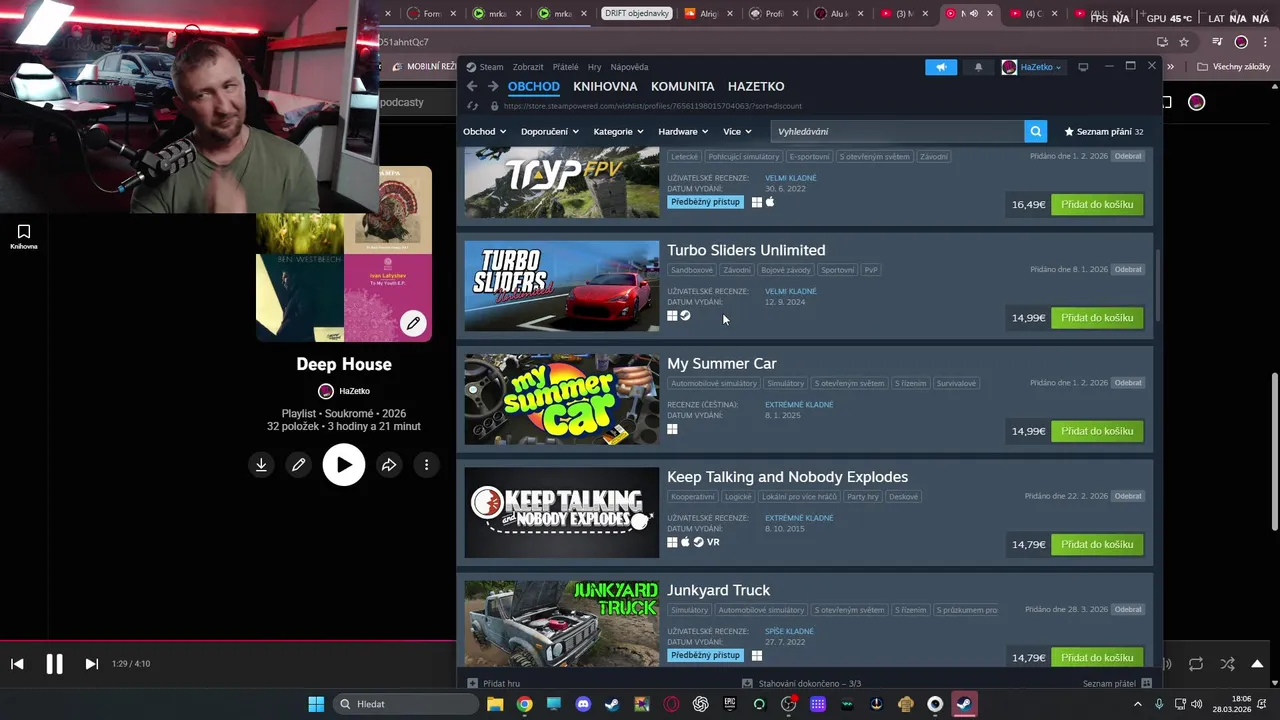Open the Turbo Sliders Unlimited title
The image size is (1280, 720).
click(746, 250)
